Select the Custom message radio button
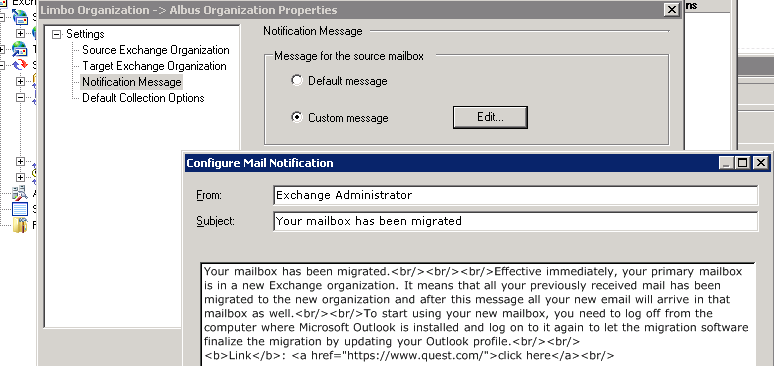The width and height of the screenshot is (774, 366). coord(297,118)
